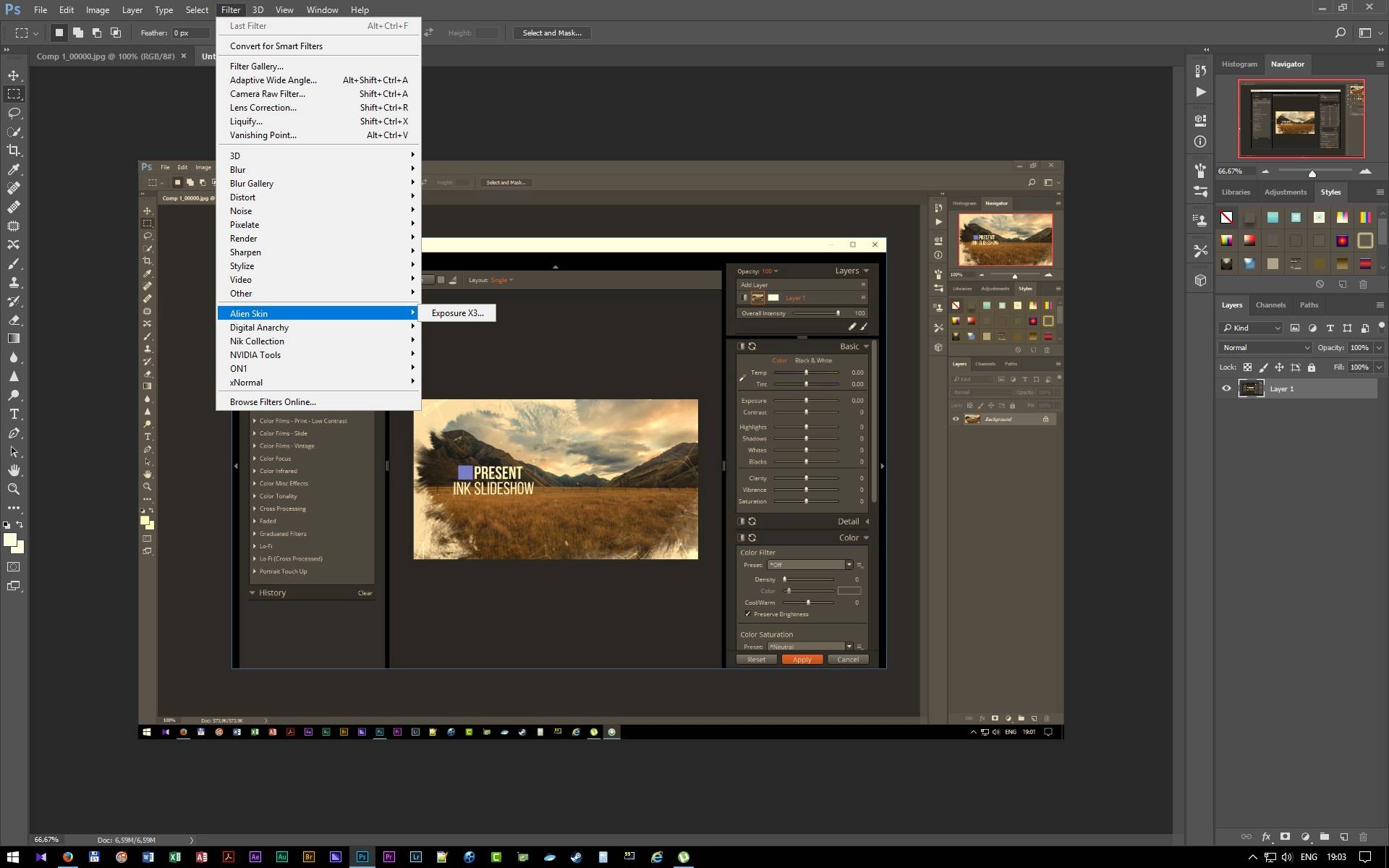Screen dimensions: 1389x868
Task: Select the Hand tool
Action: click(14, 470)
